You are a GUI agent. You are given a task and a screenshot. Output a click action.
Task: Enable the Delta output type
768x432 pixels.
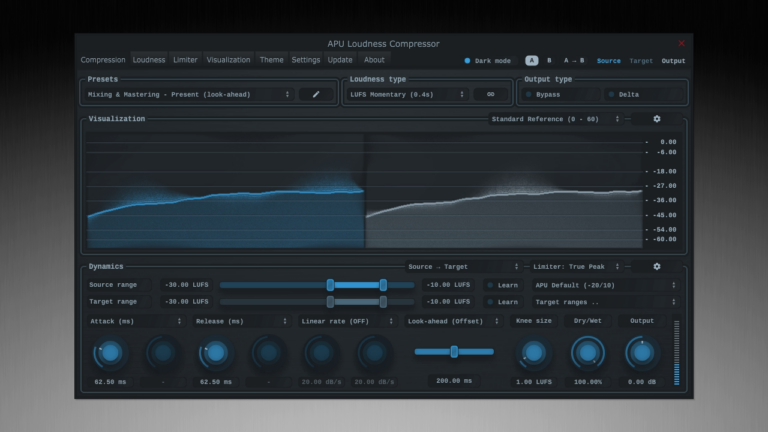pos(644,94)
